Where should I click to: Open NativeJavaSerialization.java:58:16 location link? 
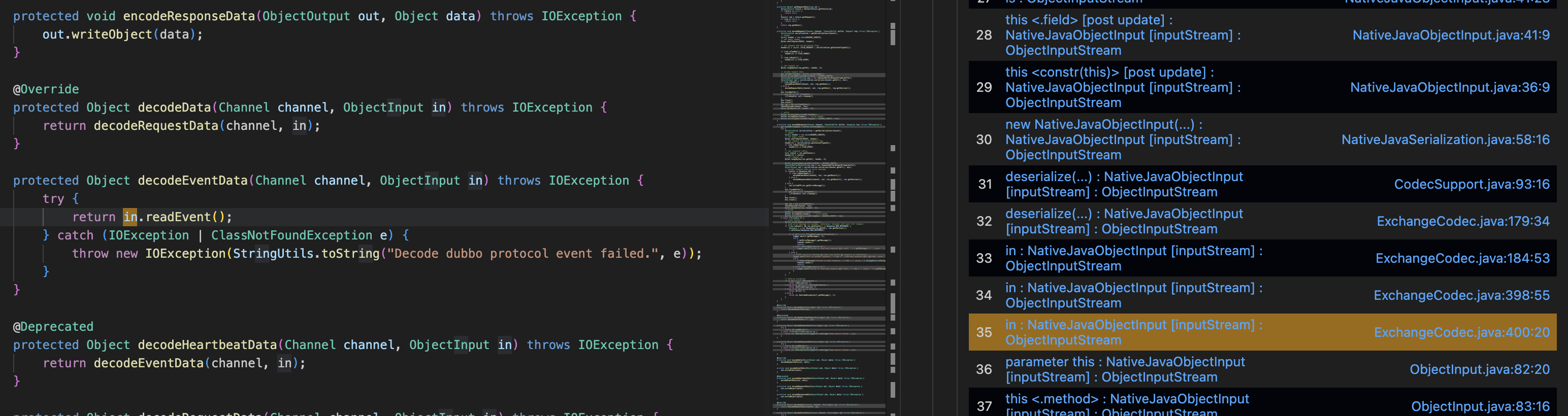1446,140
